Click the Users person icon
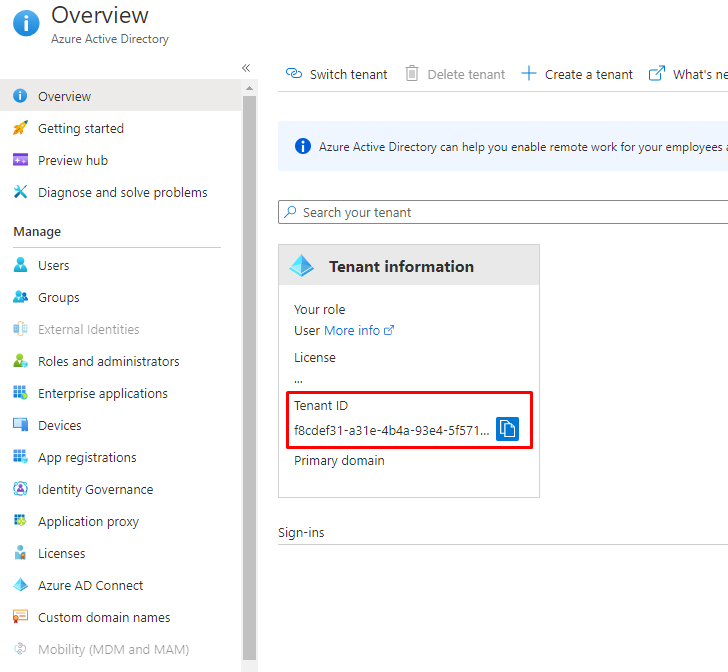The height and width of the screenshot is (672, 728). (x=20, y=265)
